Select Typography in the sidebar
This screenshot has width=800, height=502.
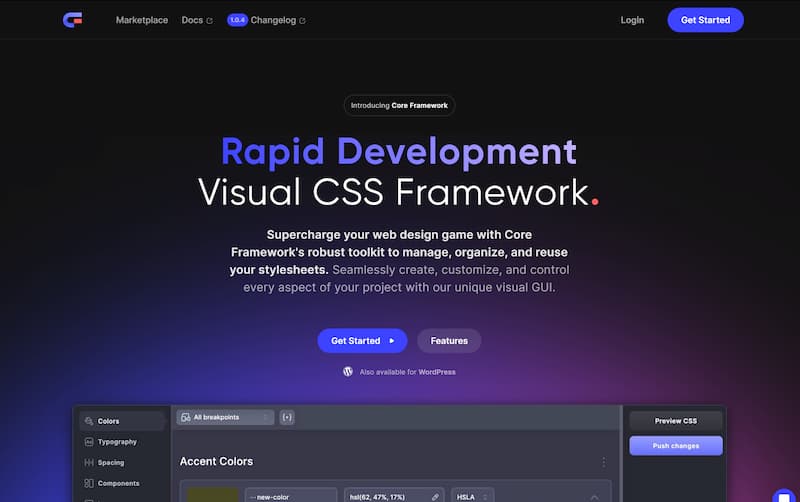(117, 442)
